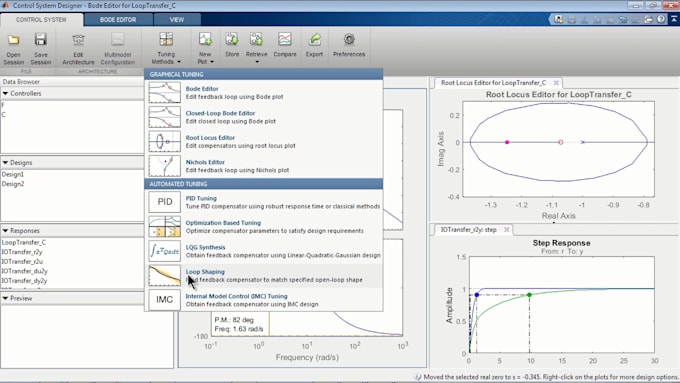Choose LQG Synthesis option

[x=264, y=251]
